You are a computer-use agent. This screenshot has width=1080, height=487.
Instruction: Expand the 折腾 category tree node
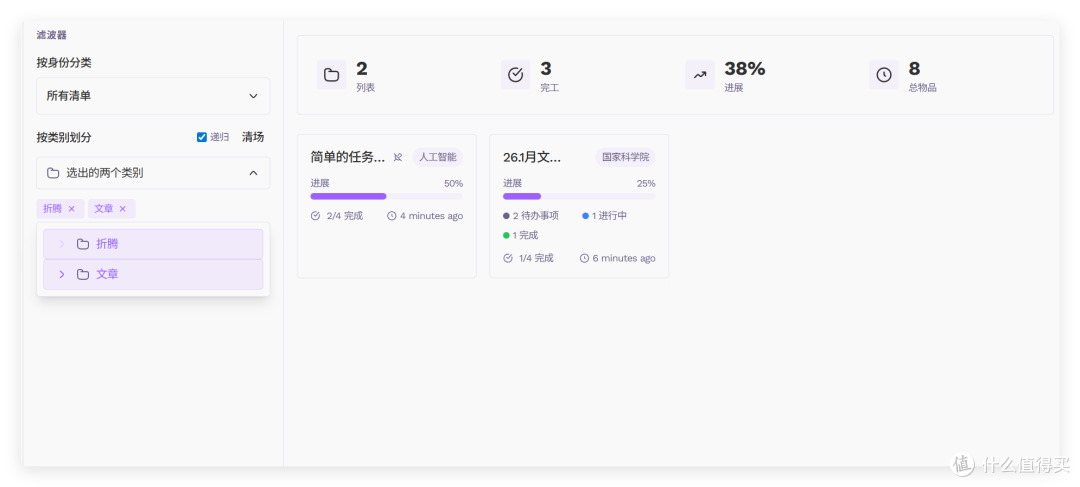click(61, 244)
